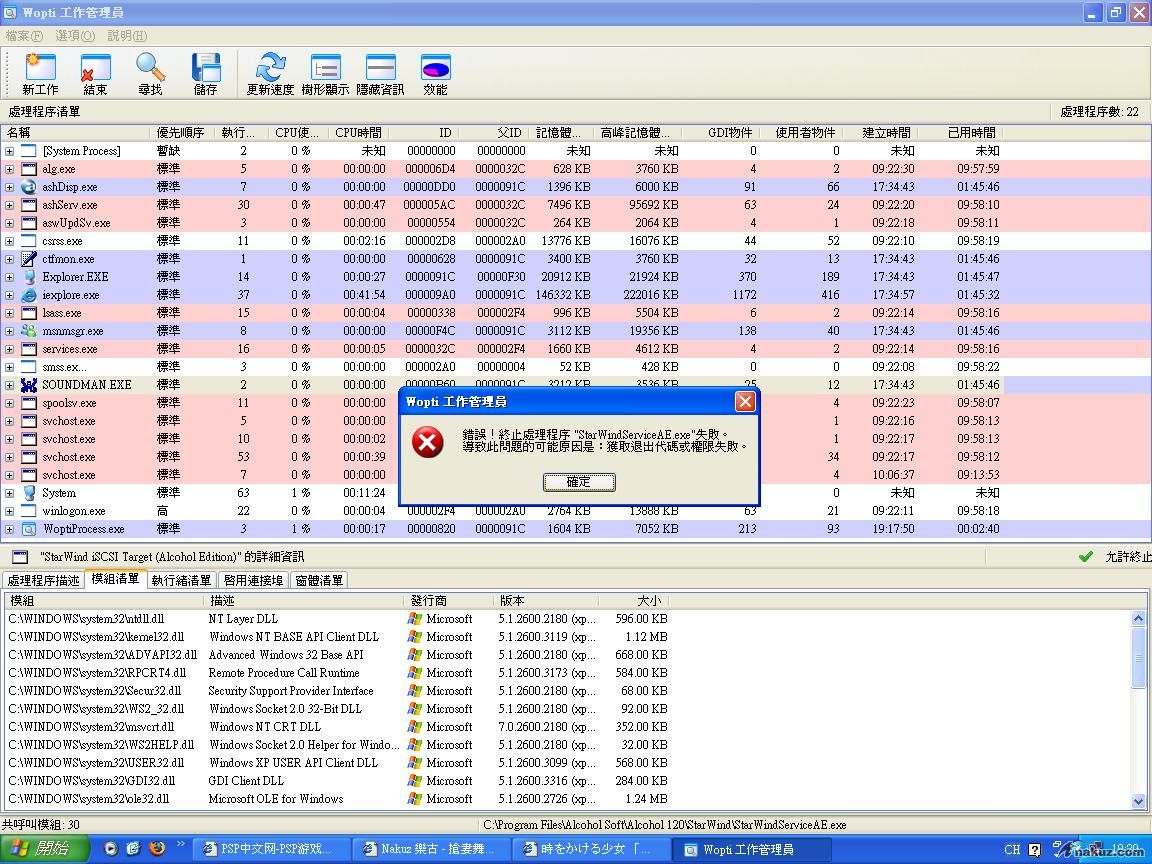The image size is (1152, 864).
Task: Open the 選項(O) menu
Action: (x=75, y=35)
